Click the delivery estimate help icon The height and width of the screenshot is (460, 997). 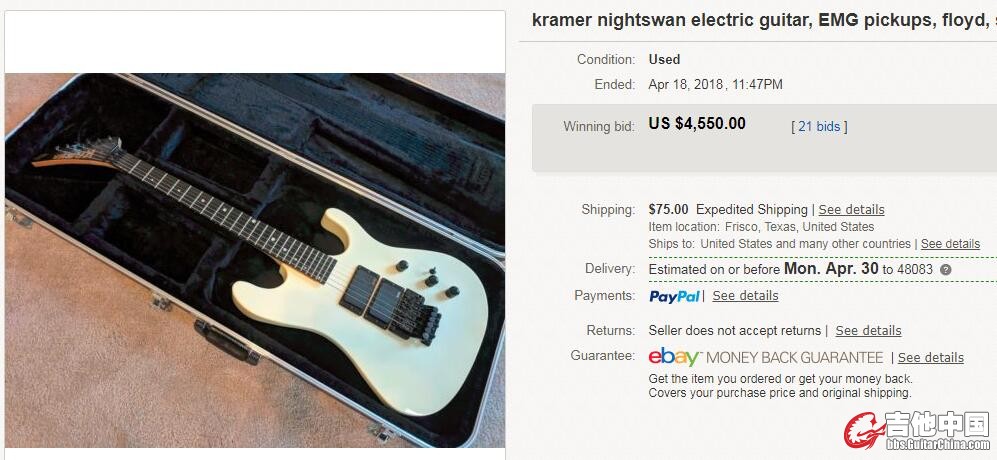point(945,270)
